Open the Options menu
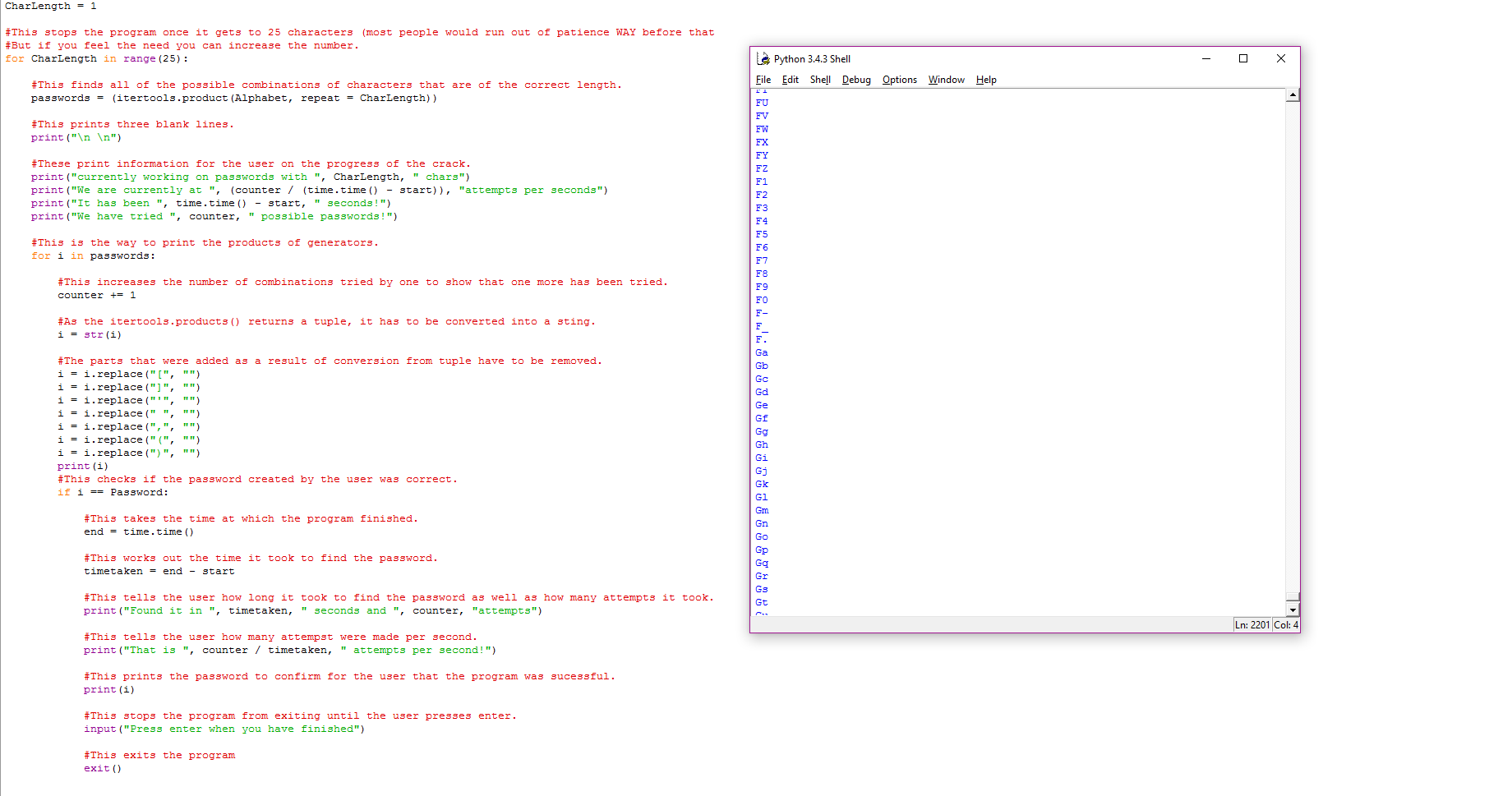 (899, 80)
